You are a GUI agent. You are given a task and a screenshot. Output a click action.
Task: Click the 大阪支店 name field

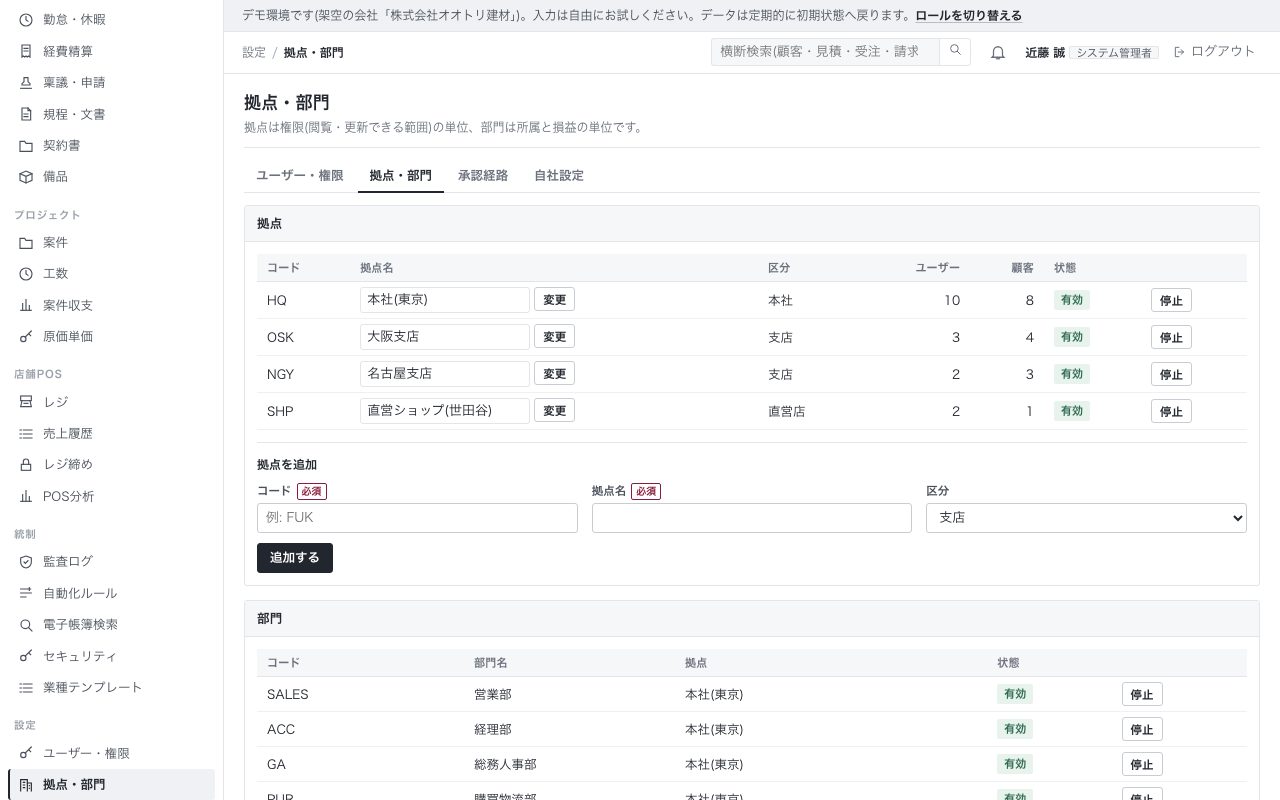click(x=445, y=336)
